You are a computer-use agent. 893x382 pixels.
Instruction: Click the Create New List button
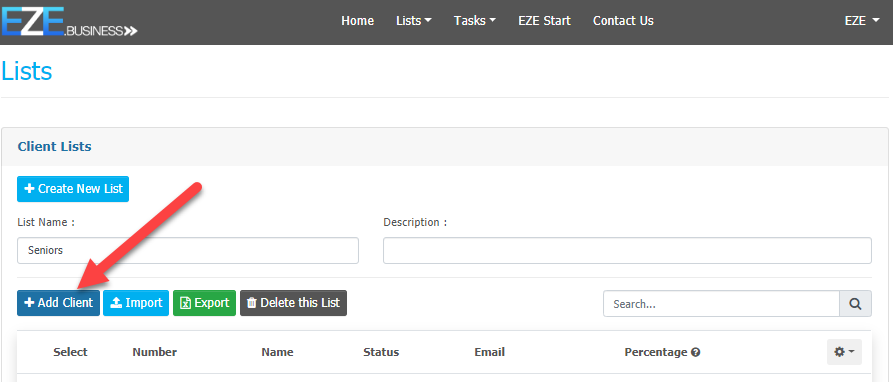pos(73,189)
